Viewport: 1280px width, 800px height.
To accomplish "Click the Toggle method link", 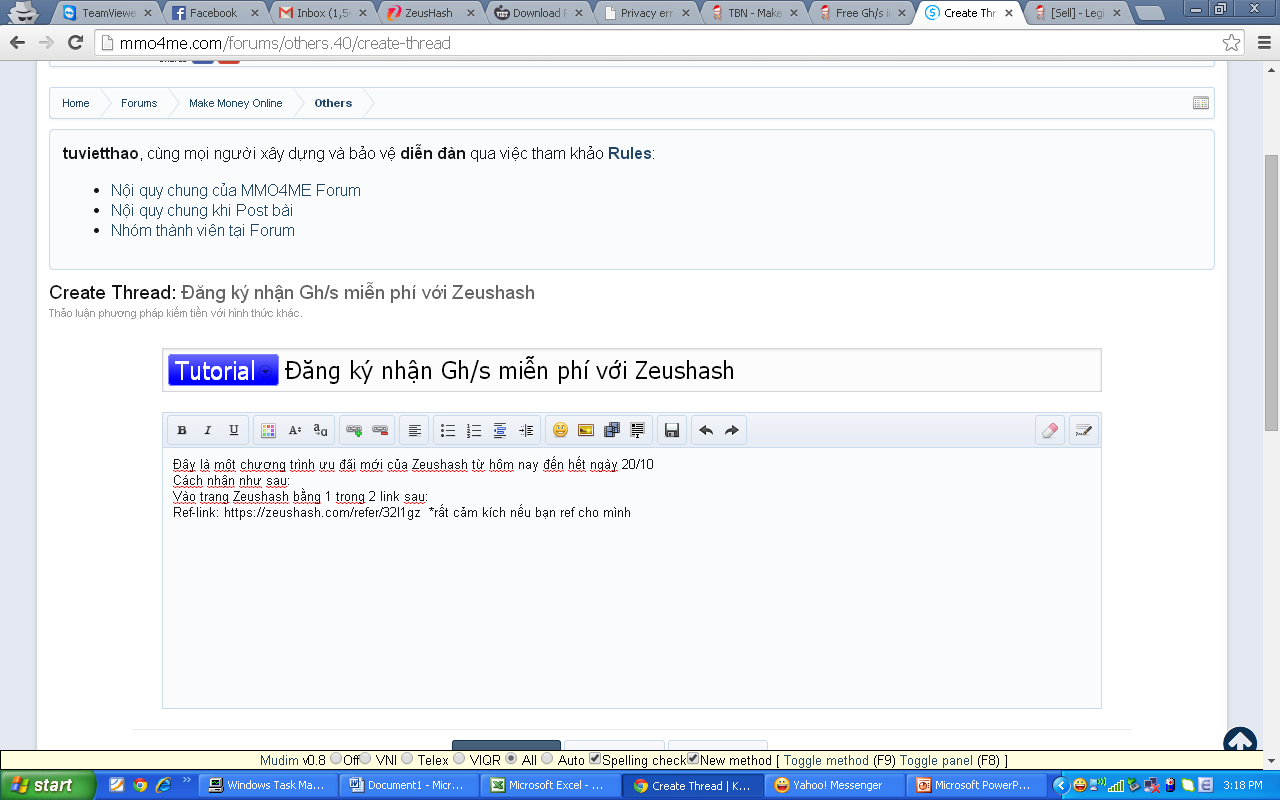I will tap(826, 760).
